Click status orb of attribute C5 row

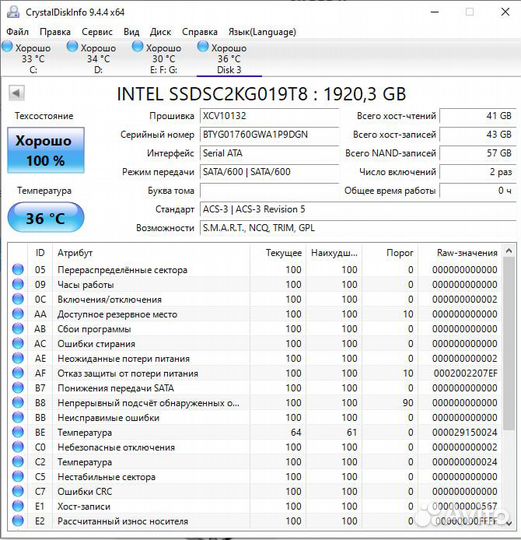pyautogui.click(x=18, y=477)
